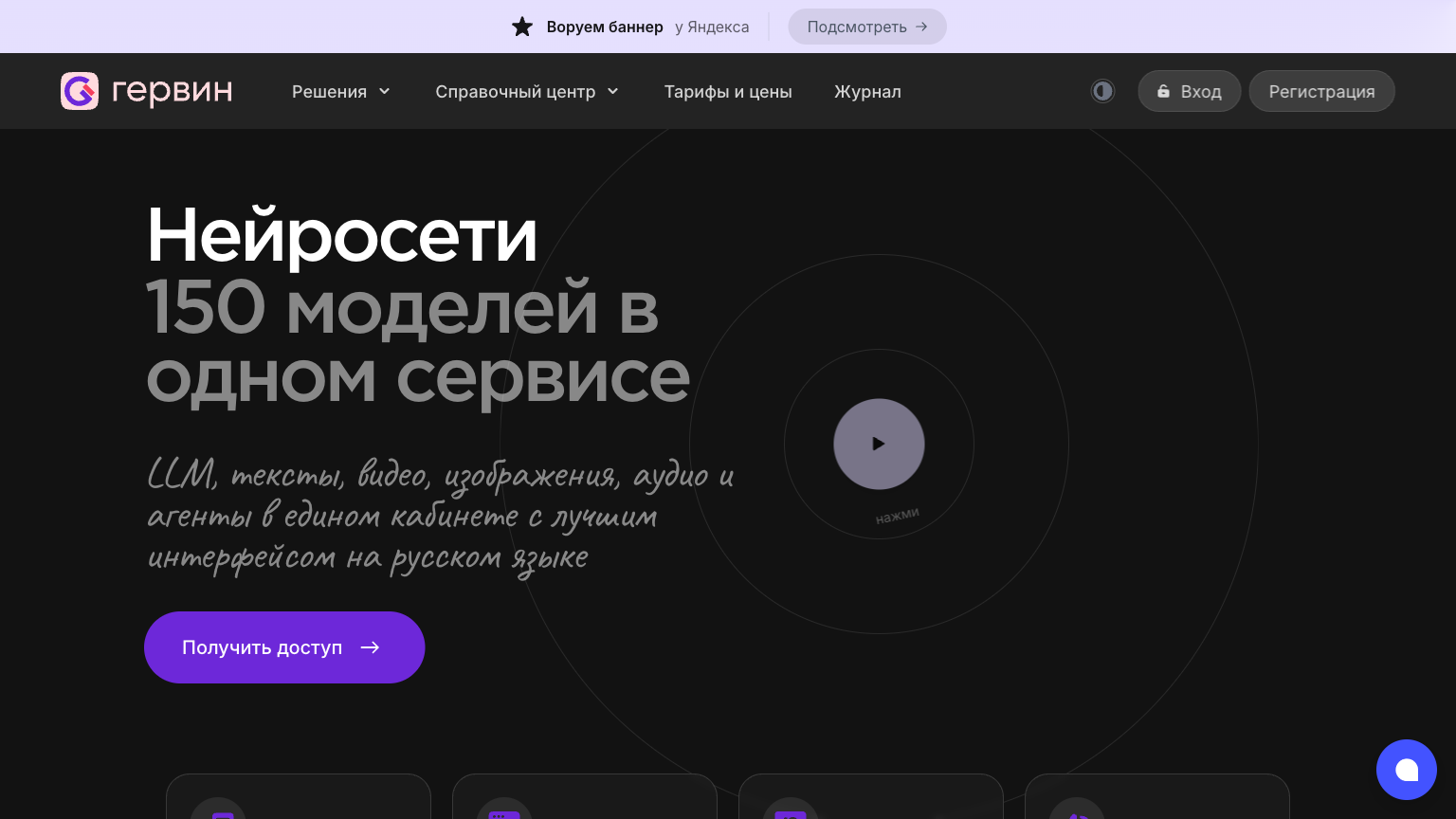The height and width of the screenshot is (819, 1456).
Task: Click the arrow on Получить доступ button
Action: pos(371,647)
